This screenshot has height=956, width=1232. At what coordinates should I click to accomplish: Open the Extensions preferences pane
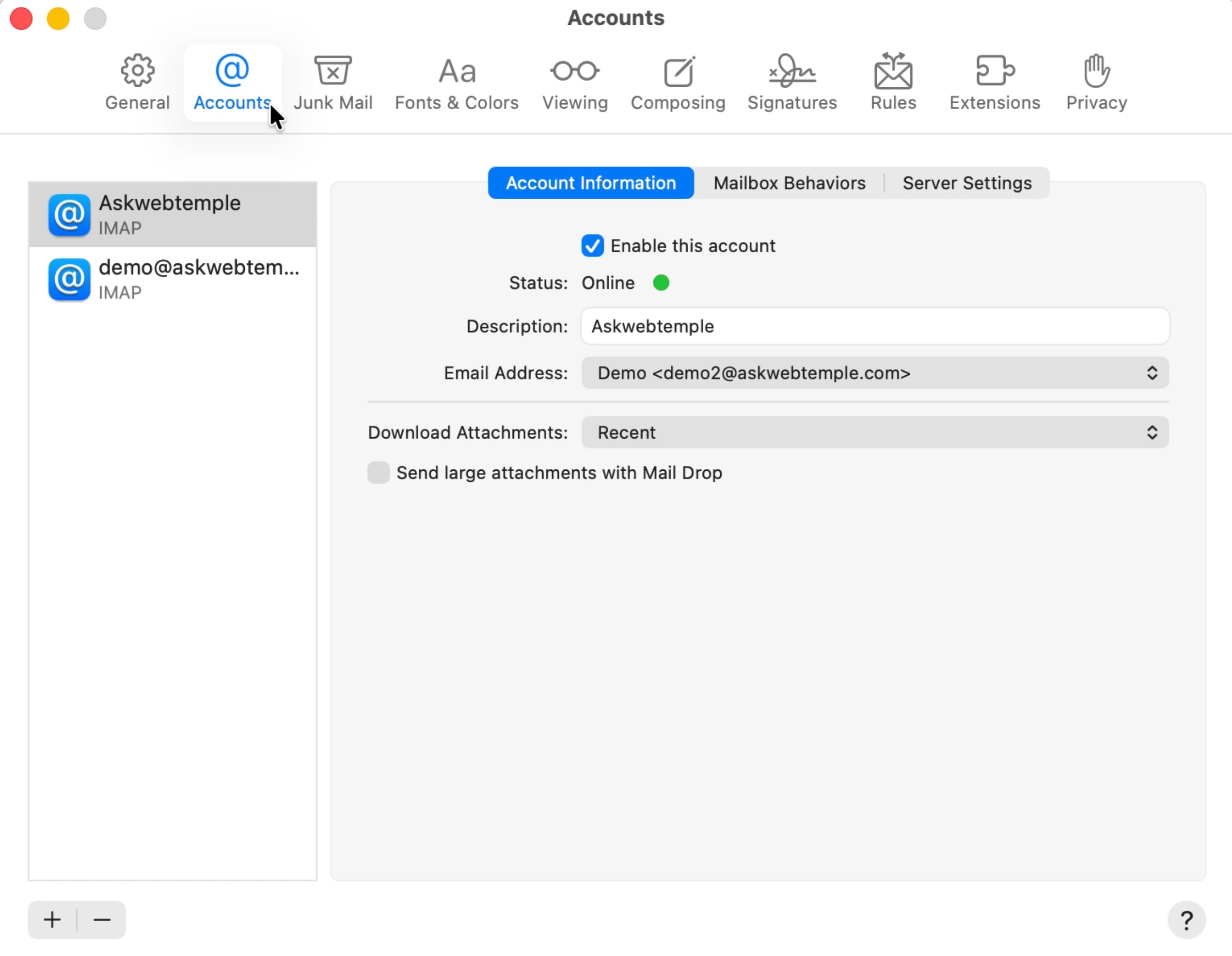coord(995,83)
